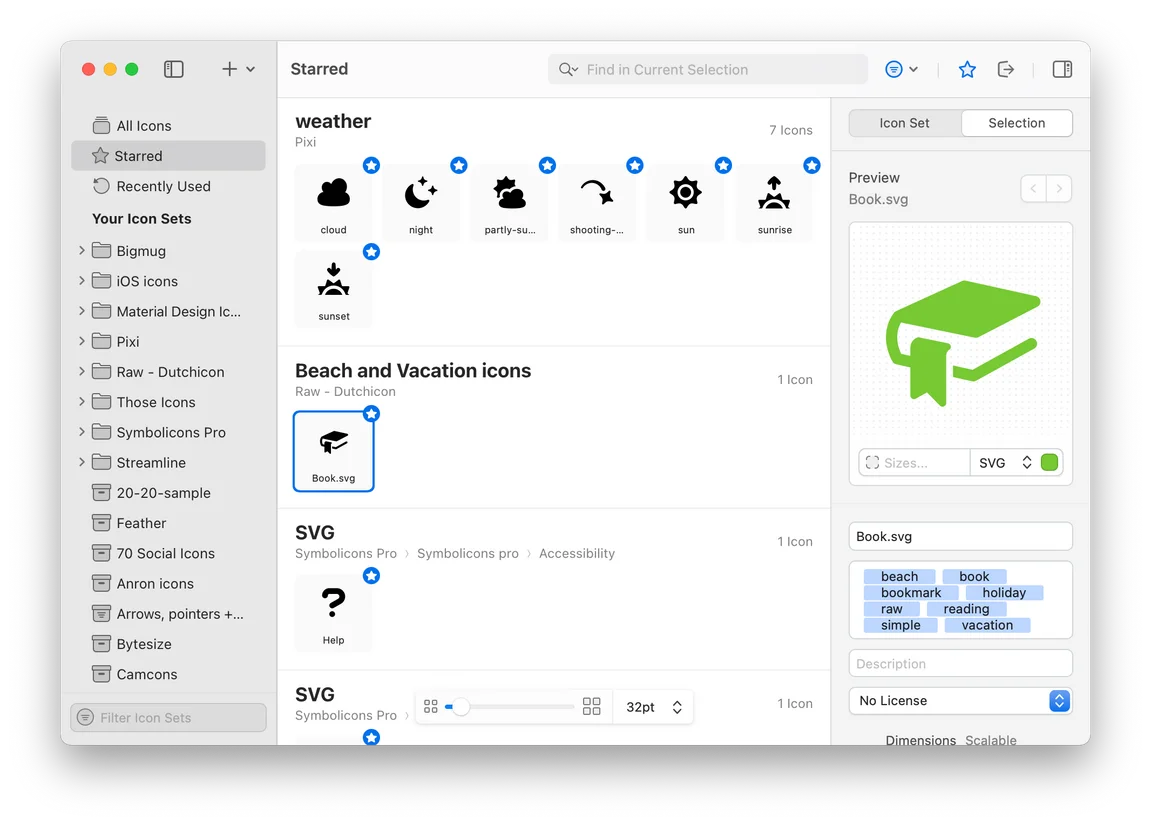
Task: Toggle star badge on sunset icon
Action: pyautogui.click(x=371, y=252)
